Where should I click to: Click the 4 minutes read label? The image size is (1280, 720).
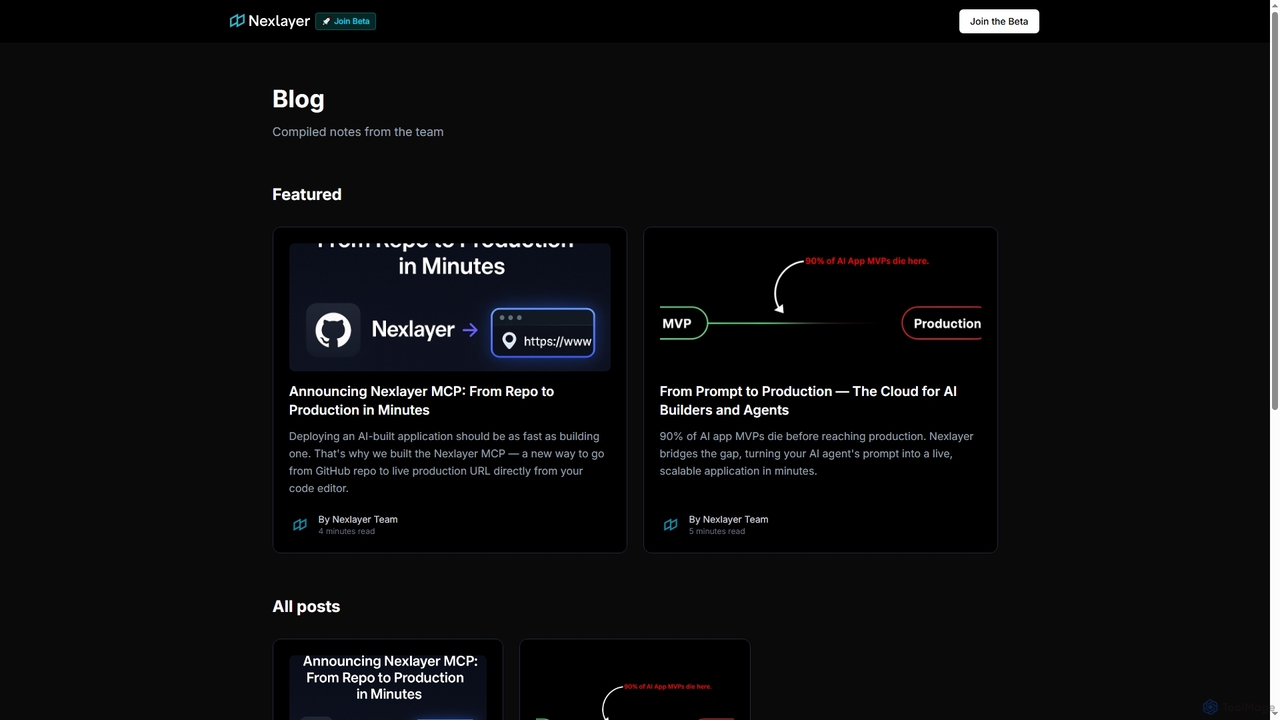pos(347,531)
